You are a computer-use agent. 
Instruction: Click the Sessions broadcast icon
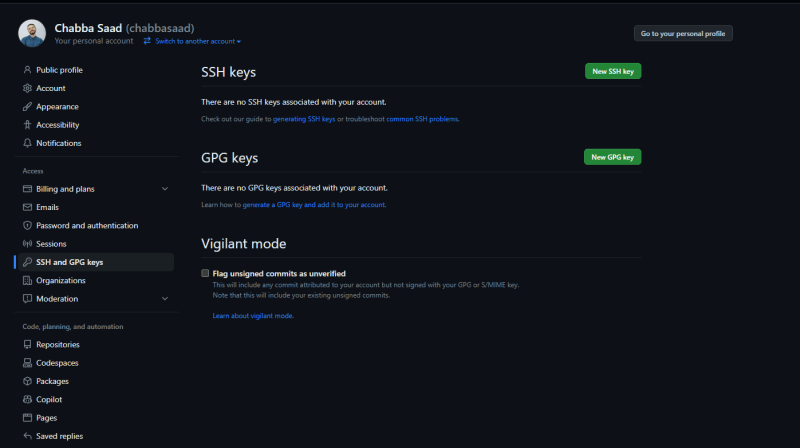click(27, 244)
